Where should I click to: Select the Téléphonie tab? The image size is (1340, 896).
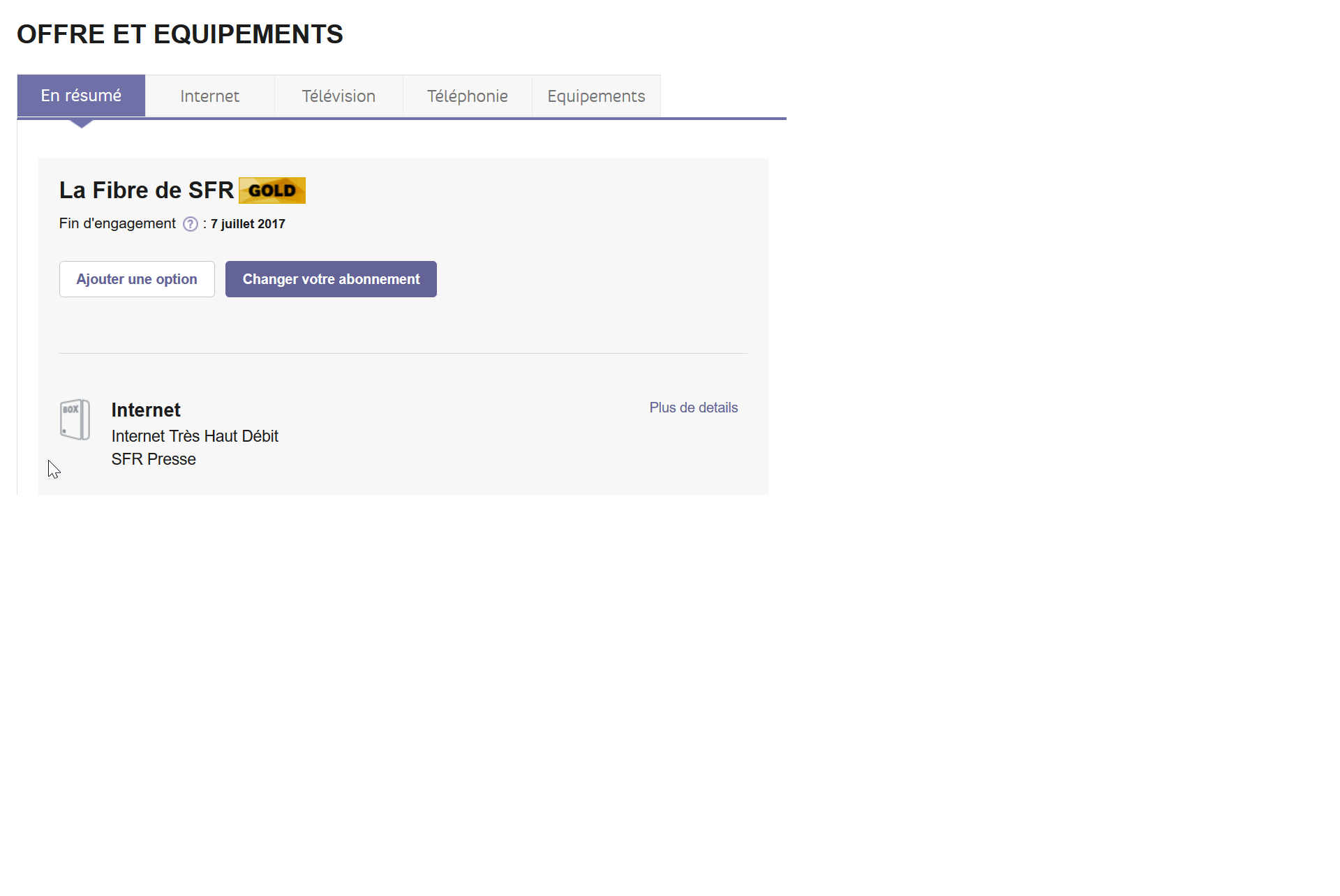click(467, 96)
